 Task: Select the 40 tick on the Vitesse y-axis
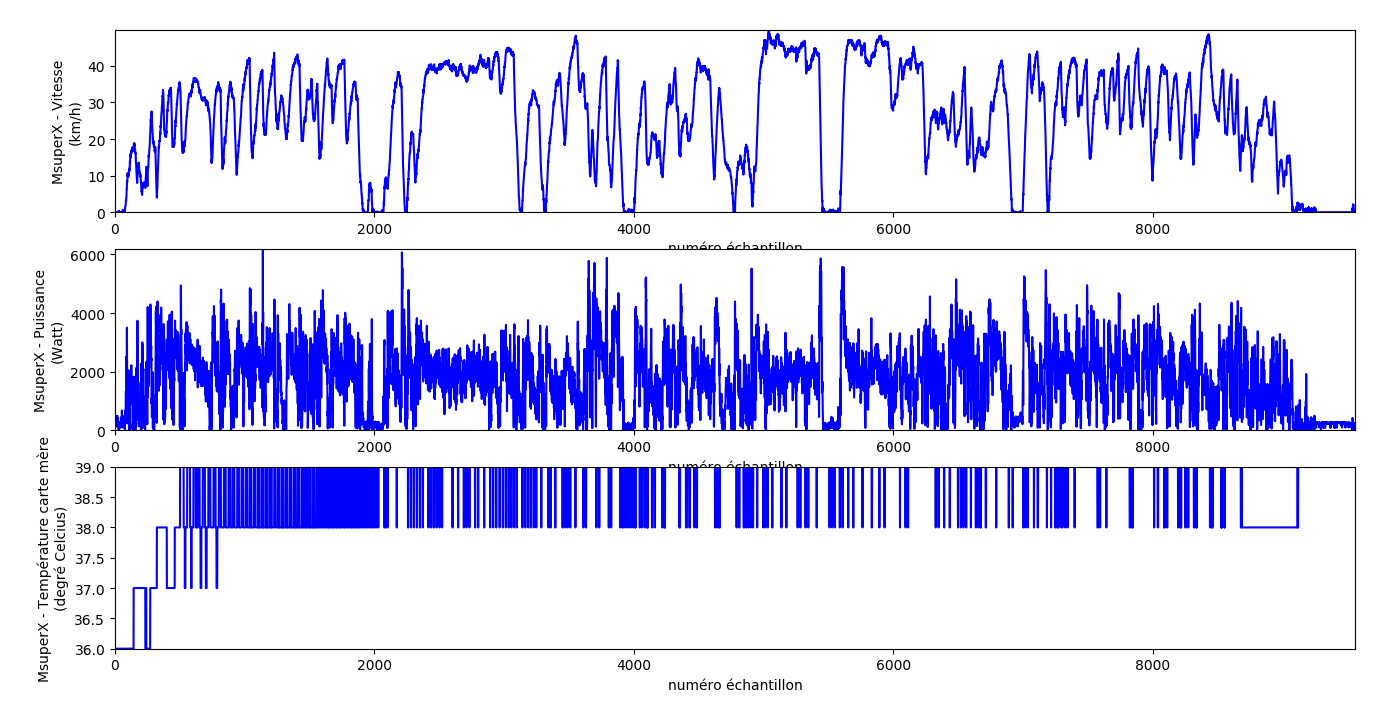(x=99, y=67)
